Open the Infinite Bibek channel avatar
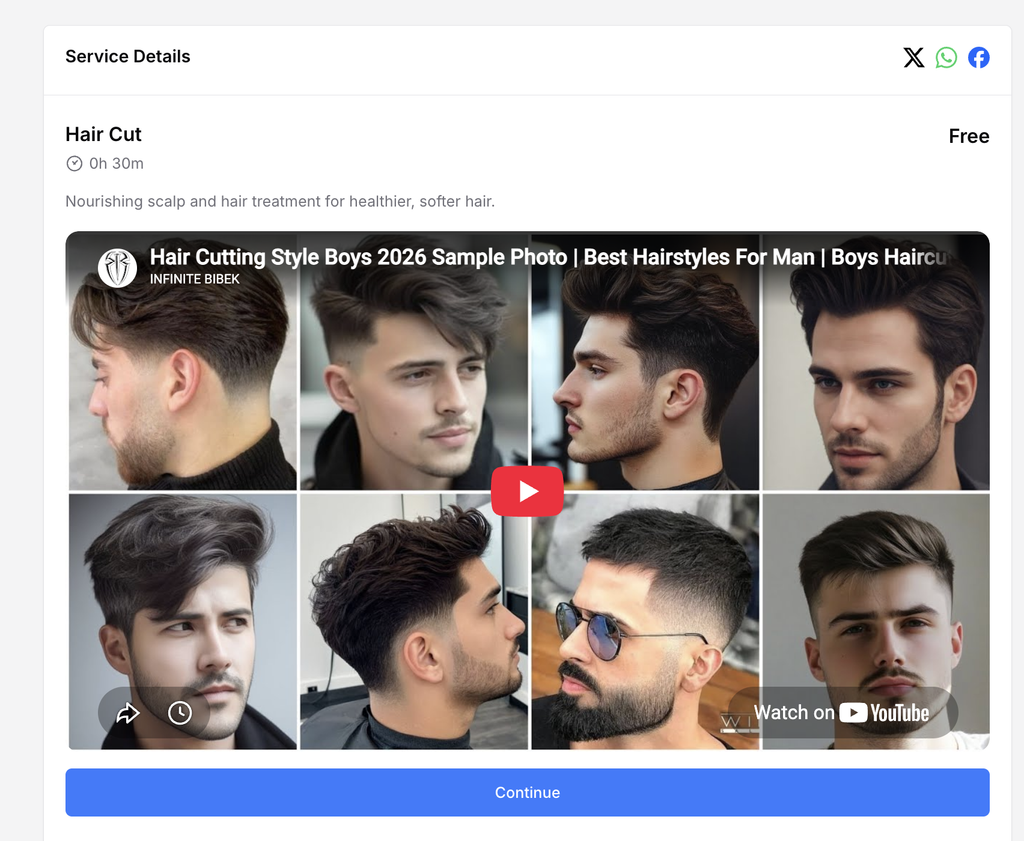This screenshot has width=1024, height=841. click(117, 268)
